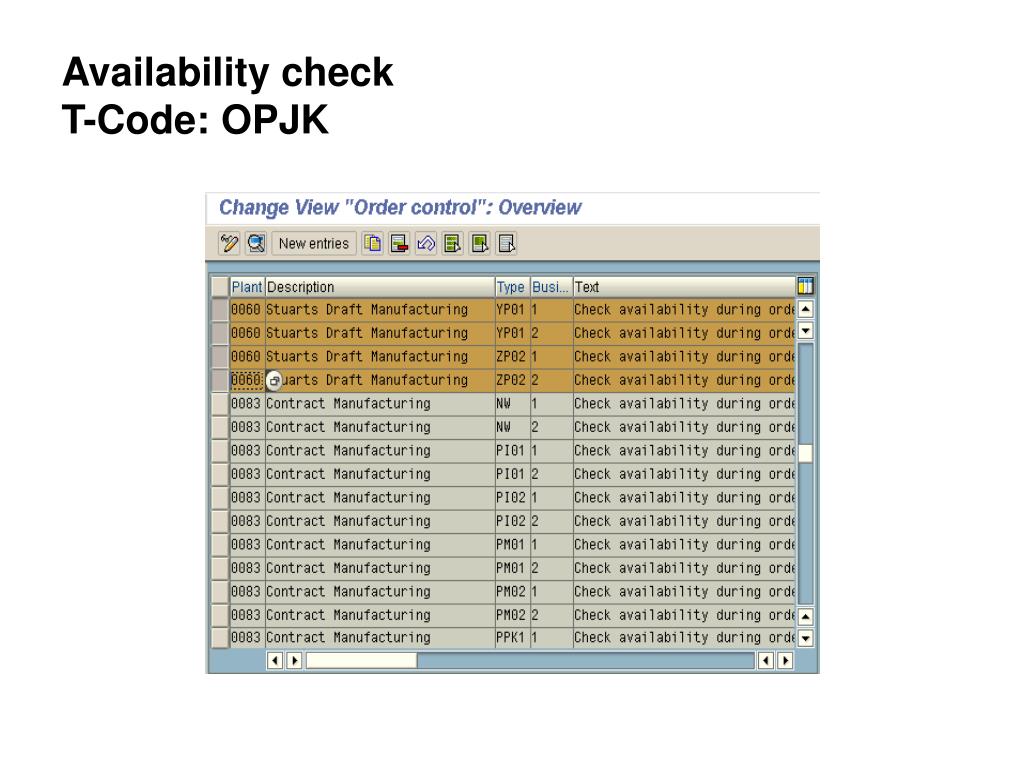Toggle row selector for 0083 PI01 Busi 1
Screen dimensions: 1024x768
pyautogui.click(x=219, y=451)
